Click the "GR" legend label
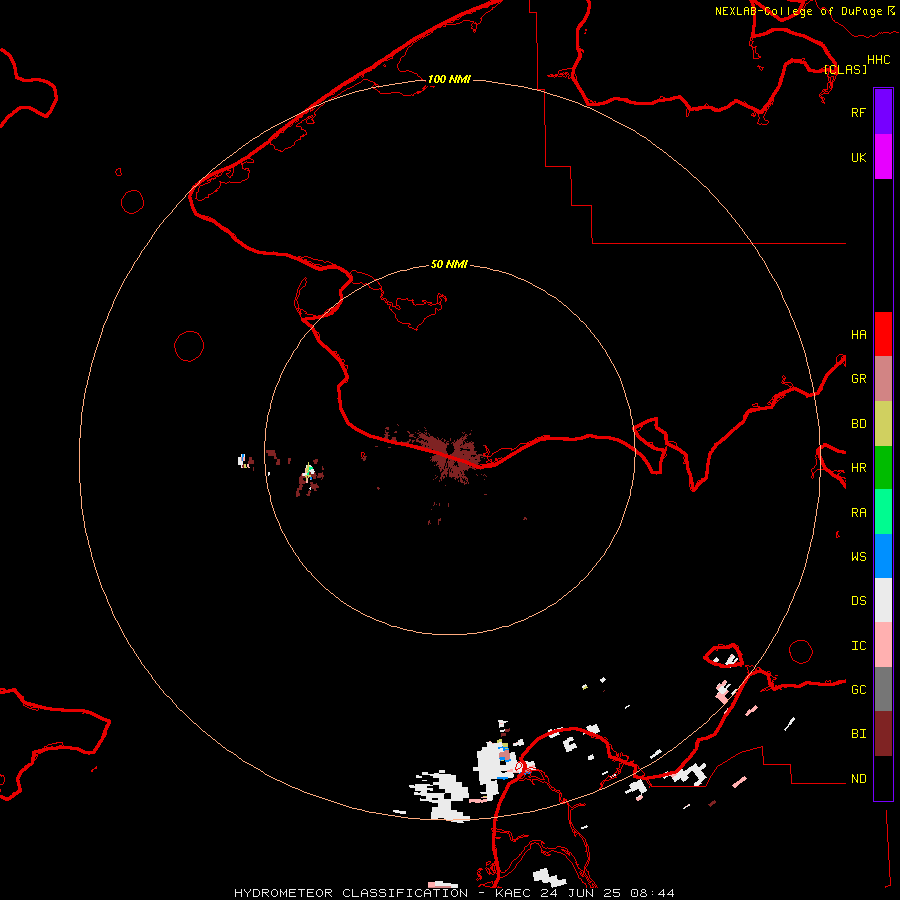This screenshot has width=900, height=900. click(x=858, y=379)
